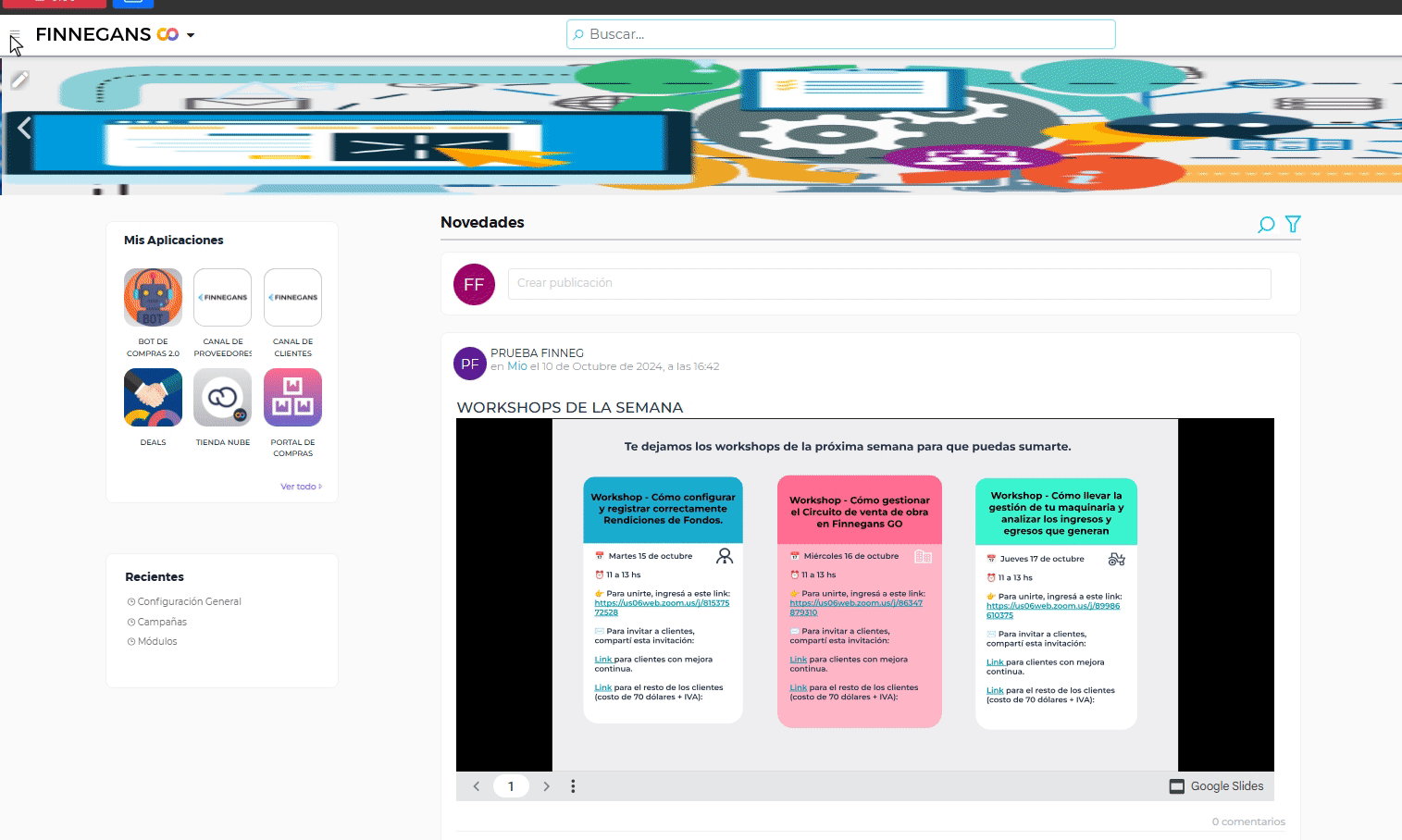Open the Bot de Compras 2.0 app
The image size is (1402, 840).
[153, 297]
